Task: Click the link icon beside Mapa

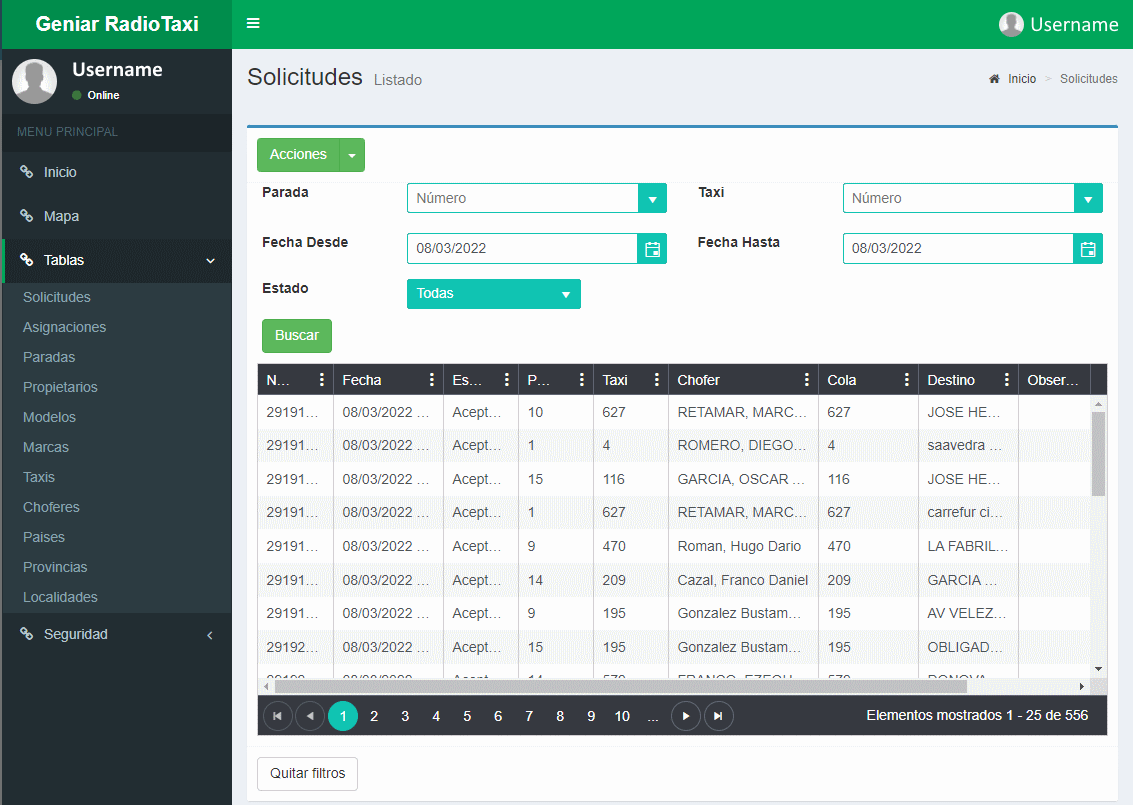Action: point(27,216)
